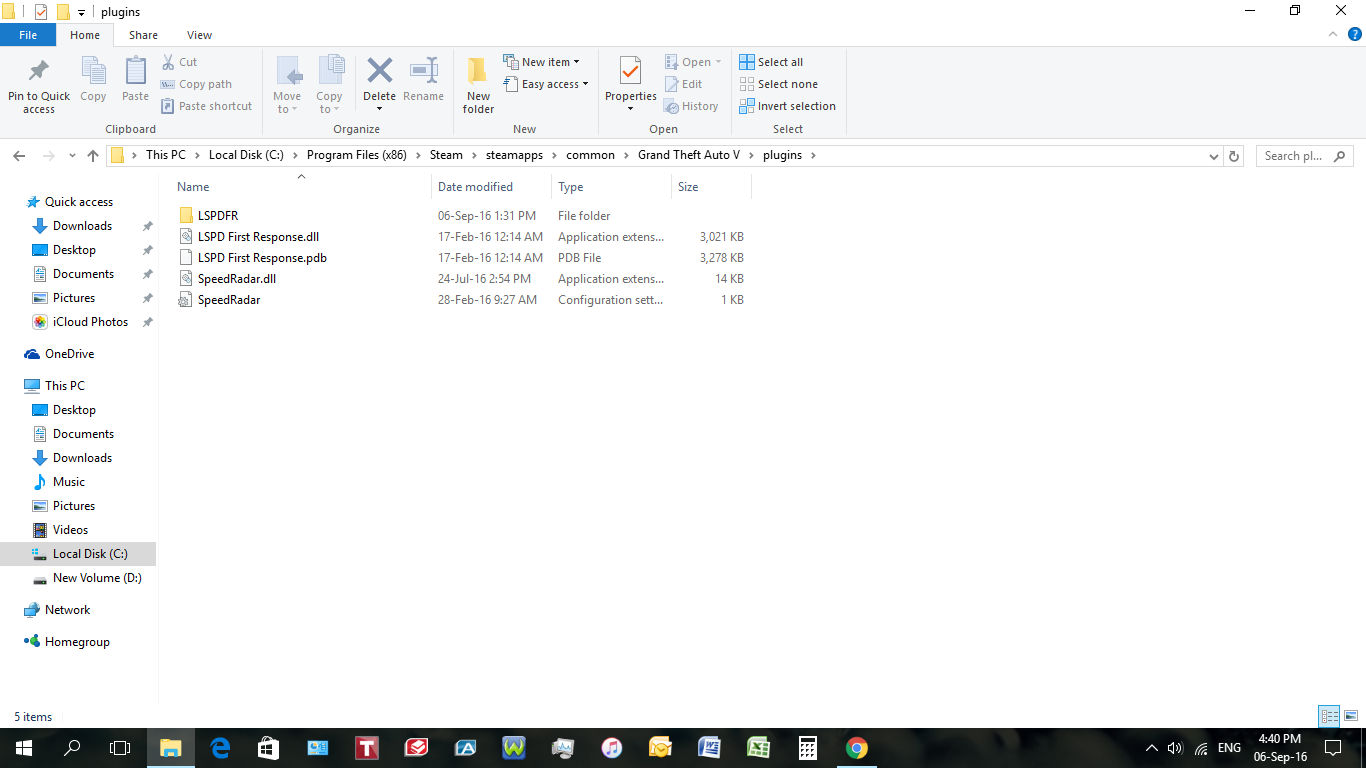Open Videos under This PC

(70, 530)
